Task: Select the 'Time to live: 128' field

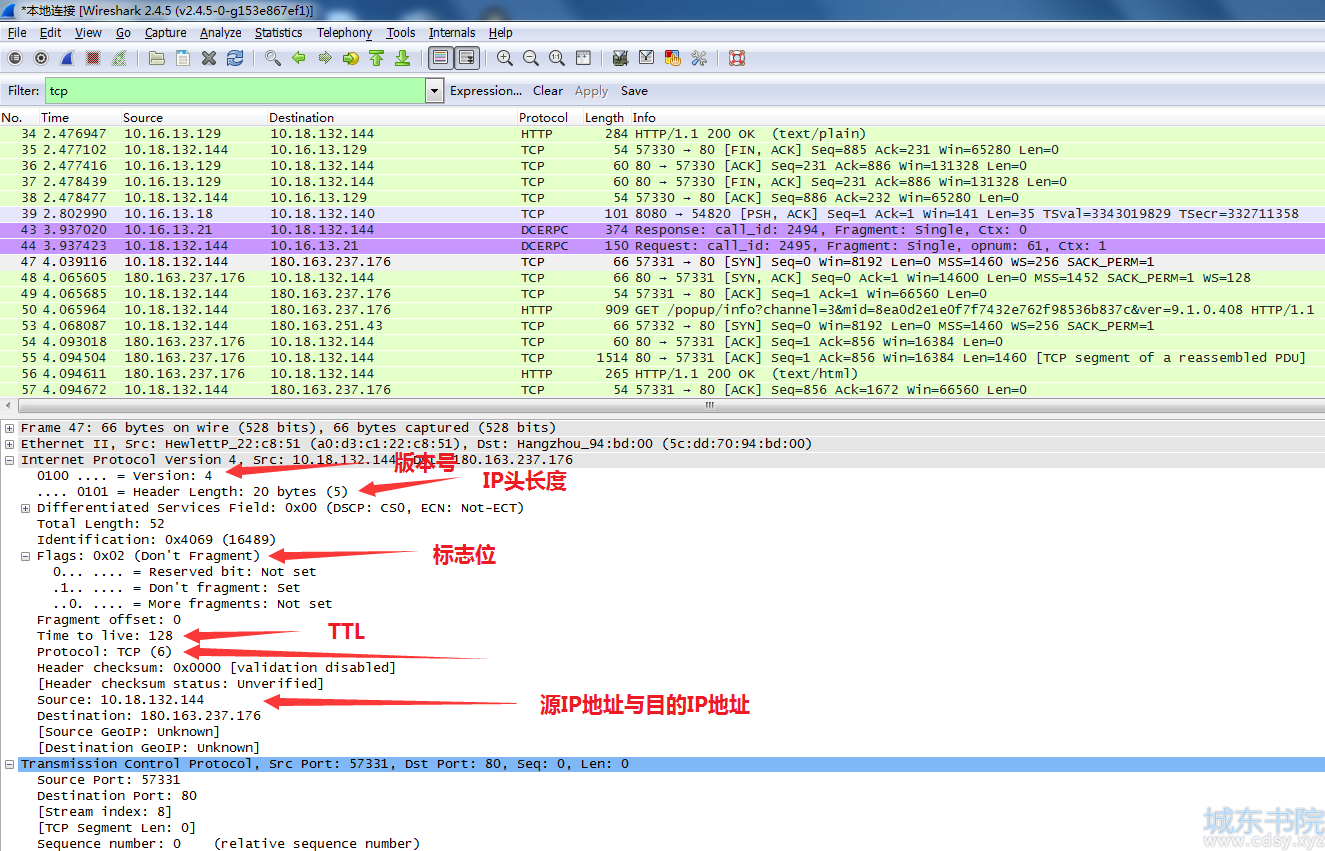Action: 105,636
